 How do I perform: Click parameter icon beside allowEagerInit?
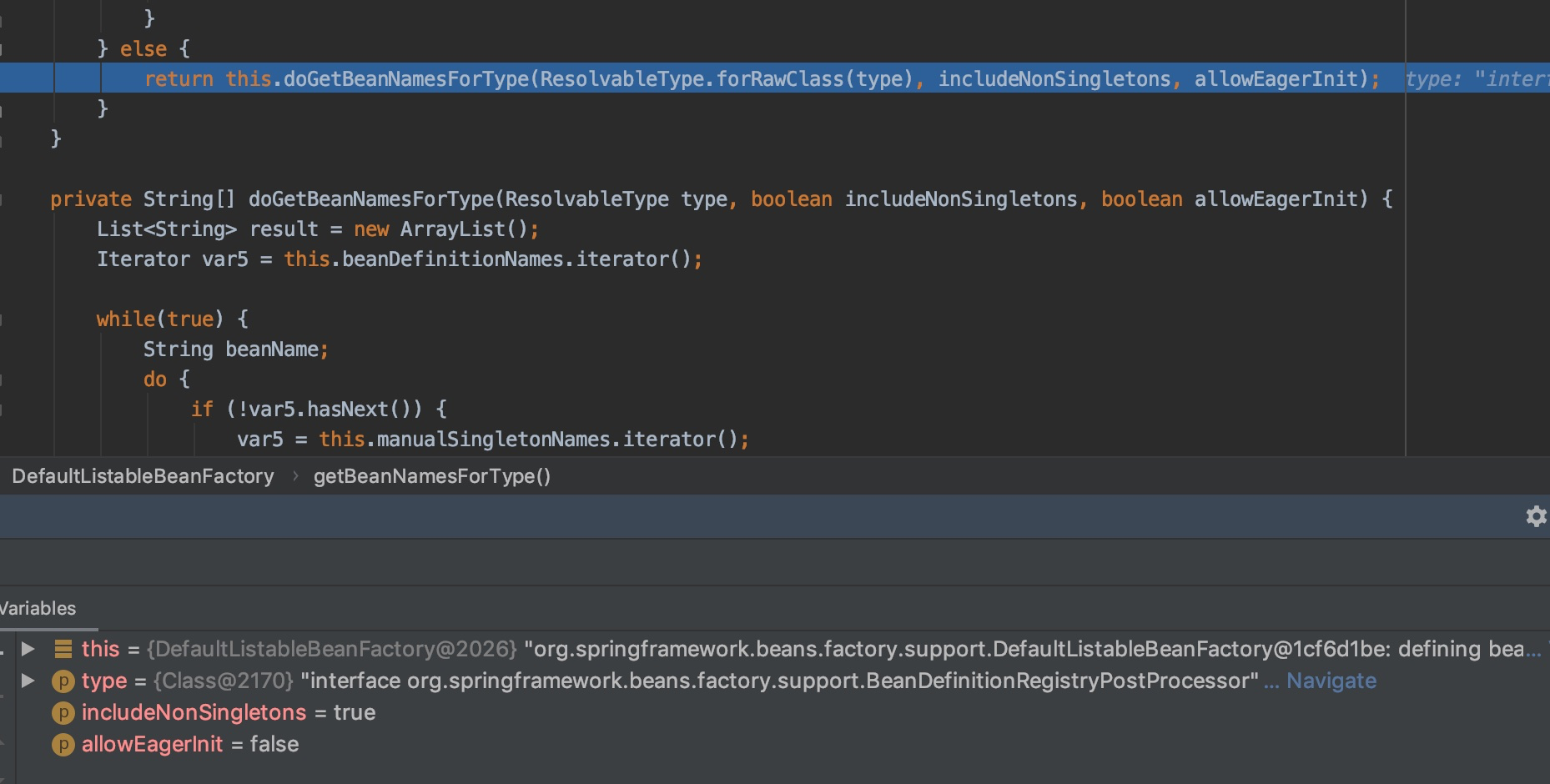point(63,745)
